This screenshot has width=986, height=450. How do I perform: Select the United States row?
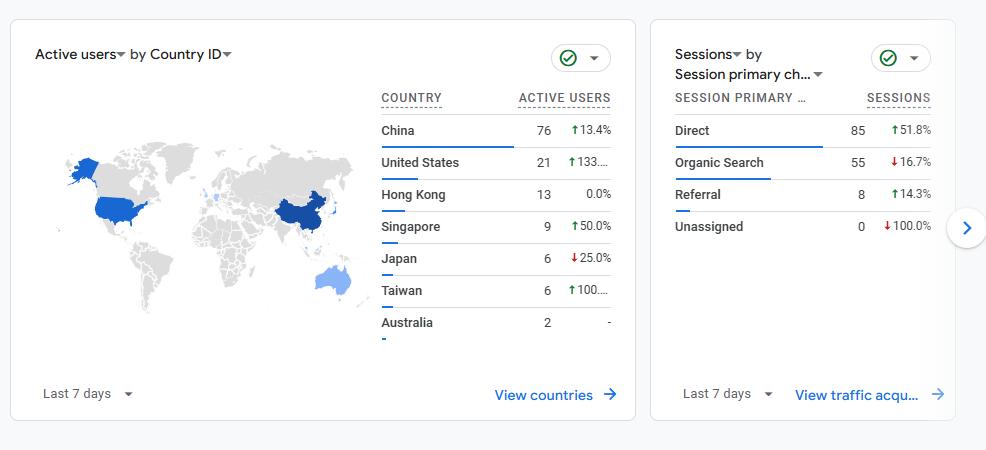[x=496, y=163]
